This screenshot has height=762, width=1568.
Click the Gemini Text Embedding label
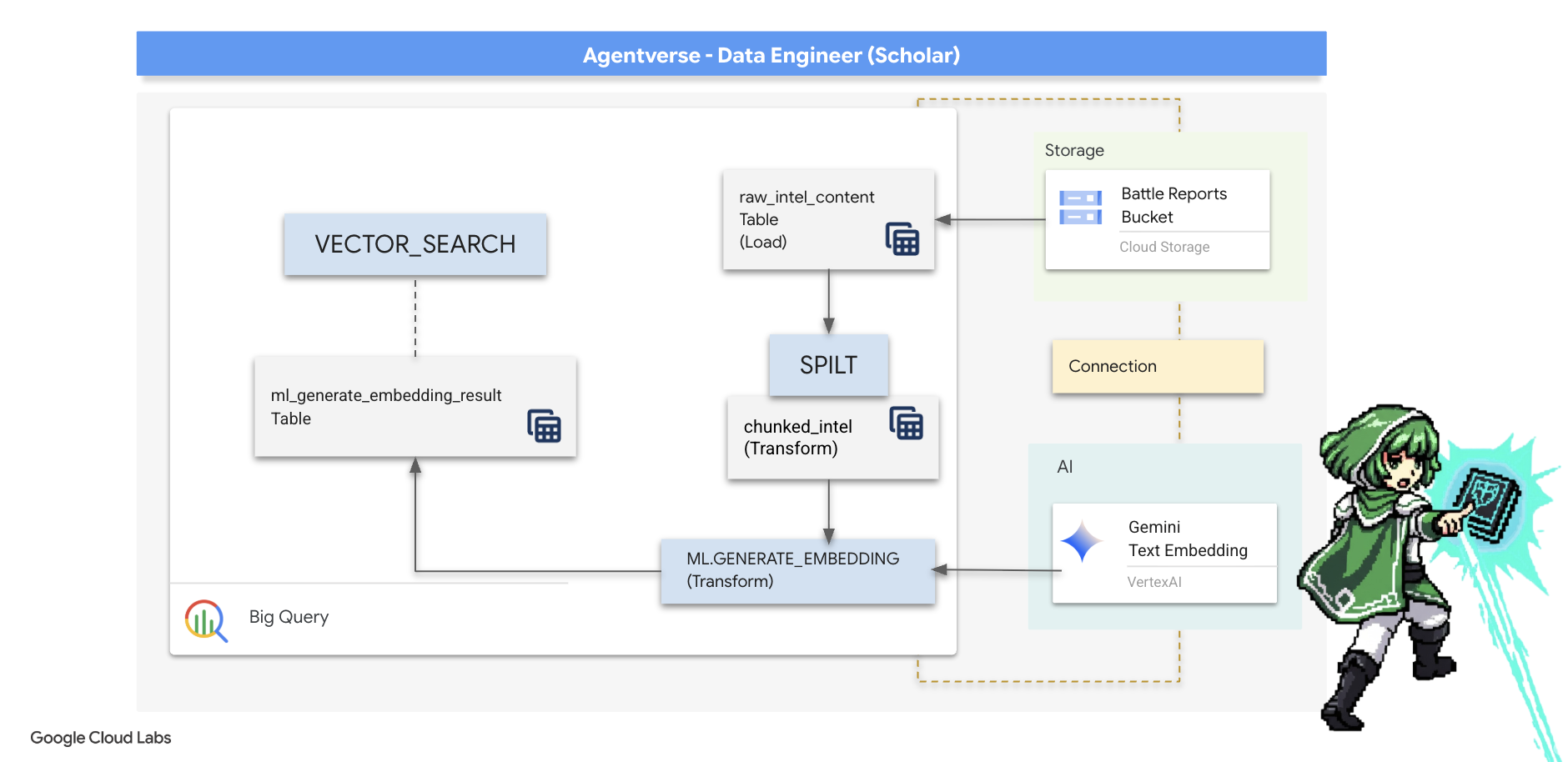coord(1187,539)
